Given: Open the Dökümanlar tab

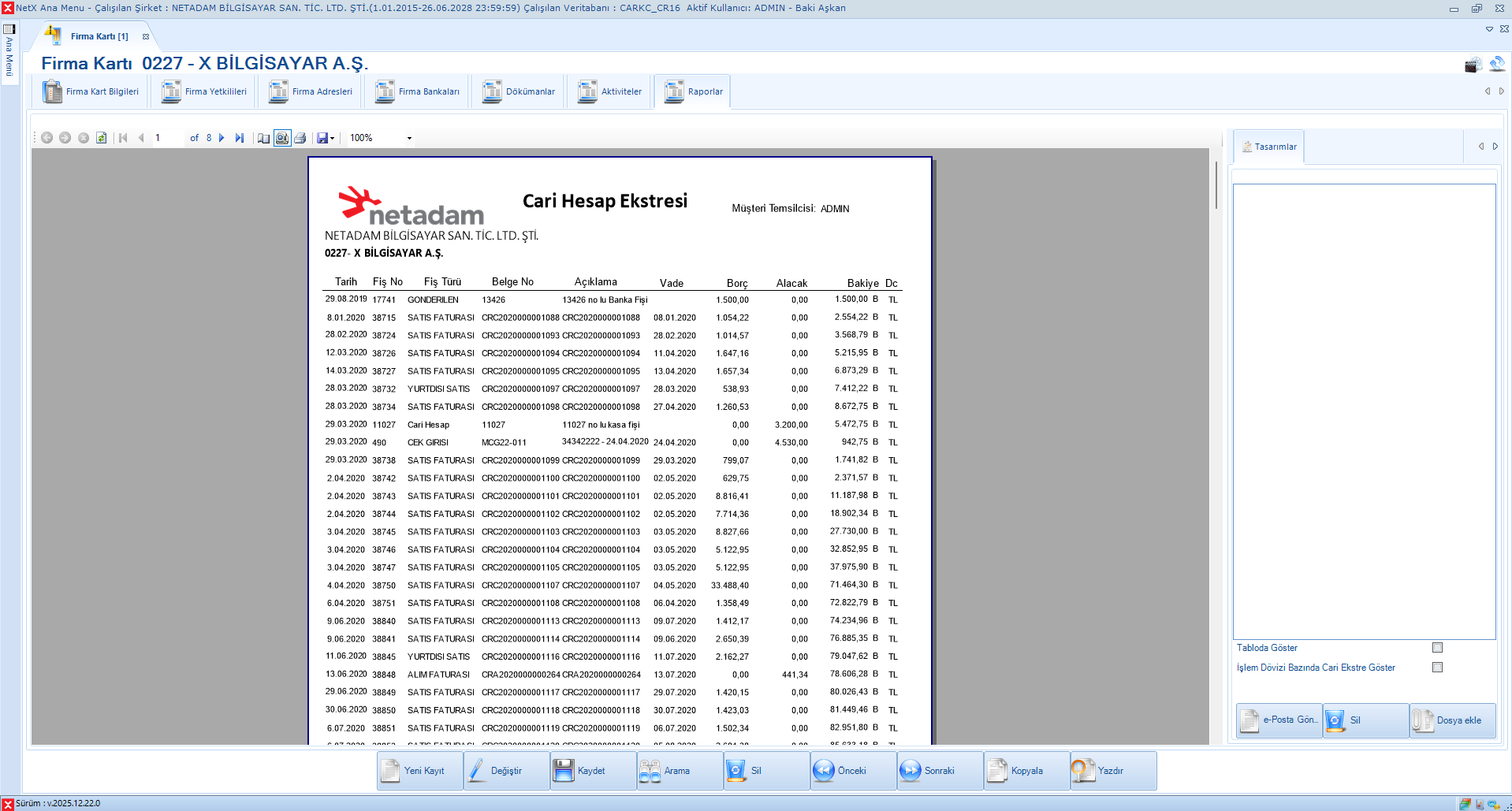Looking at the screenshot, I should pos(518,91).
